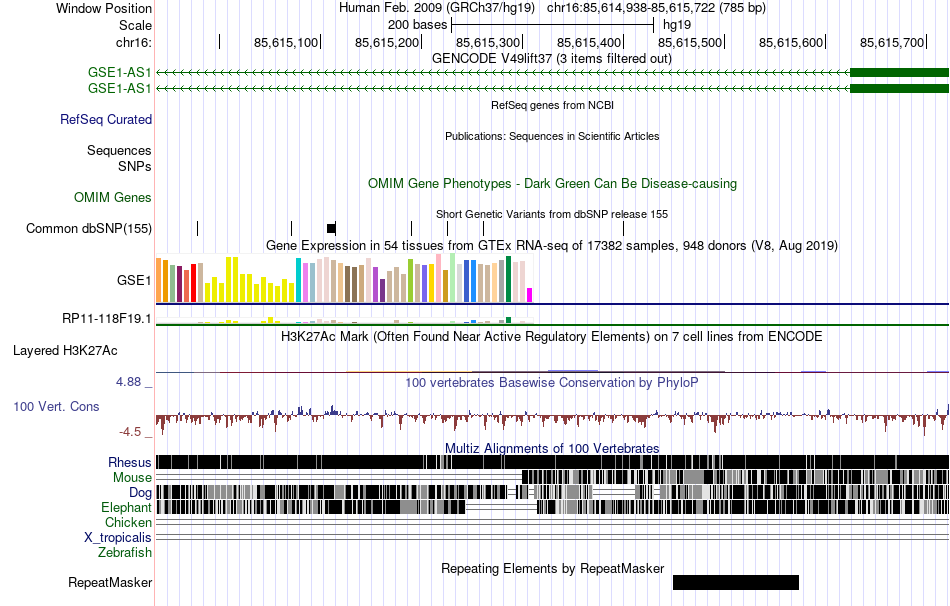The image size is (950, 606).
Task: Click the 85,615,700 ruler position
Action: [x=892, y=42]
